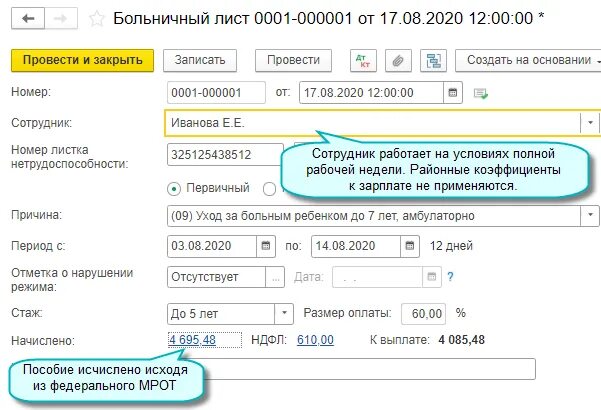
Task: Open calendar for period end date 14.08.2020
Action: (x=410, y=246)
